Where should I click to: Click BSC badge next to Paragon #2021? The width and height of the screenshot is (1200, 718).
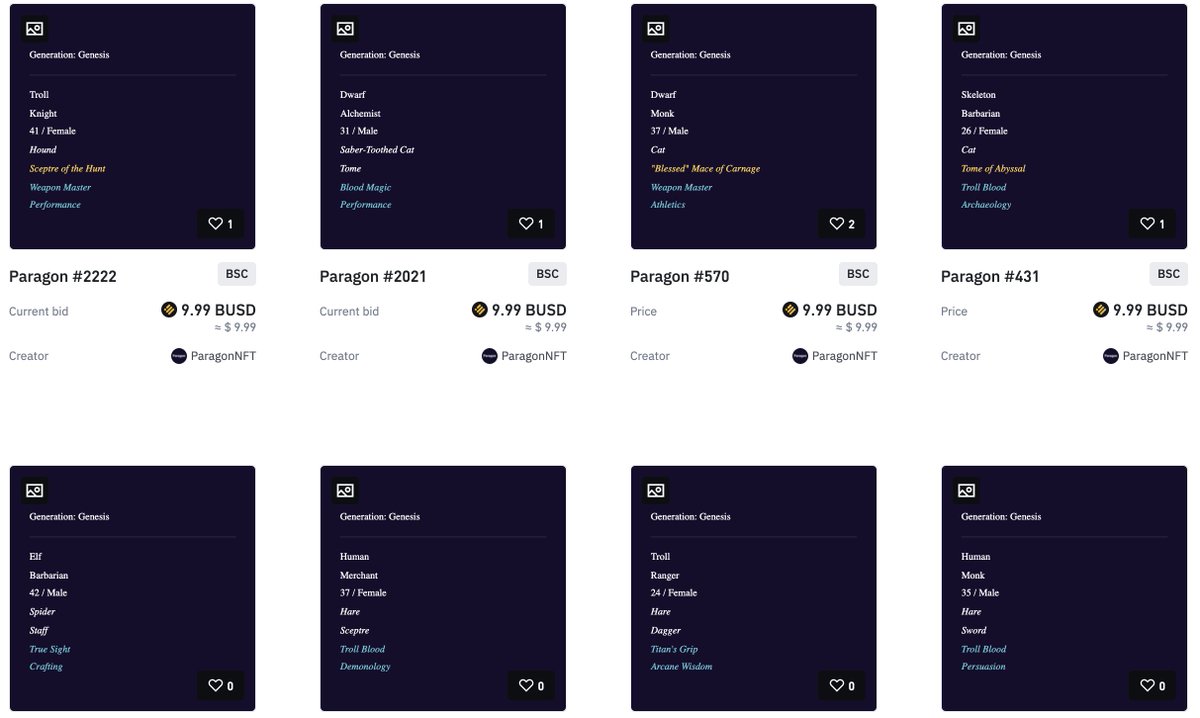click(x=548, y=274)
